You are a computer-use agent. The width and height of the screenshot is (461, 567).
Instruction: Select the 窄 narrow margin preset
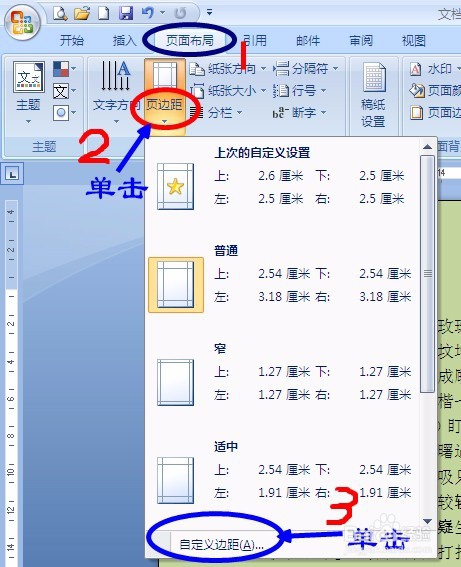tap(282, 383)
